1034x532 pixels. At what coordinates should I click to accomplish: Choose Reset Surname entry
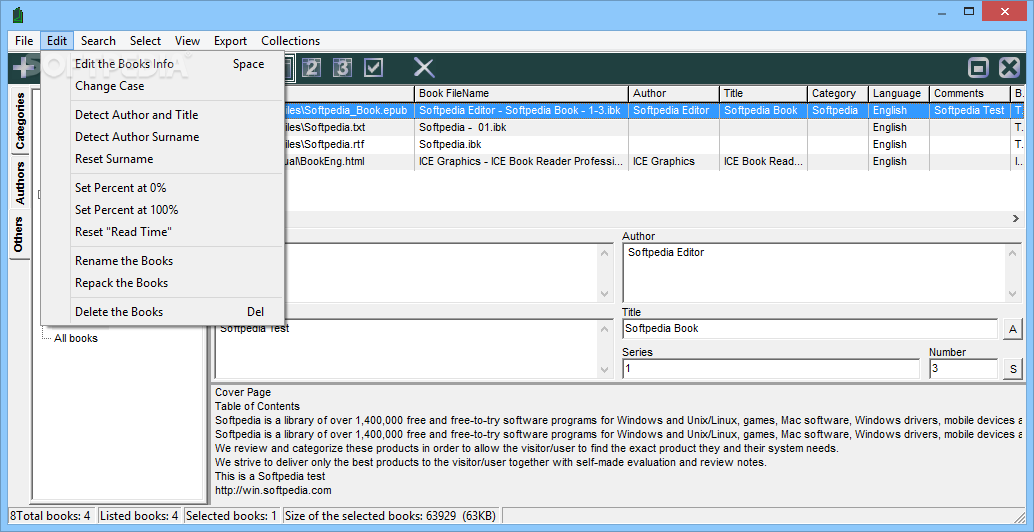(163, 159)
